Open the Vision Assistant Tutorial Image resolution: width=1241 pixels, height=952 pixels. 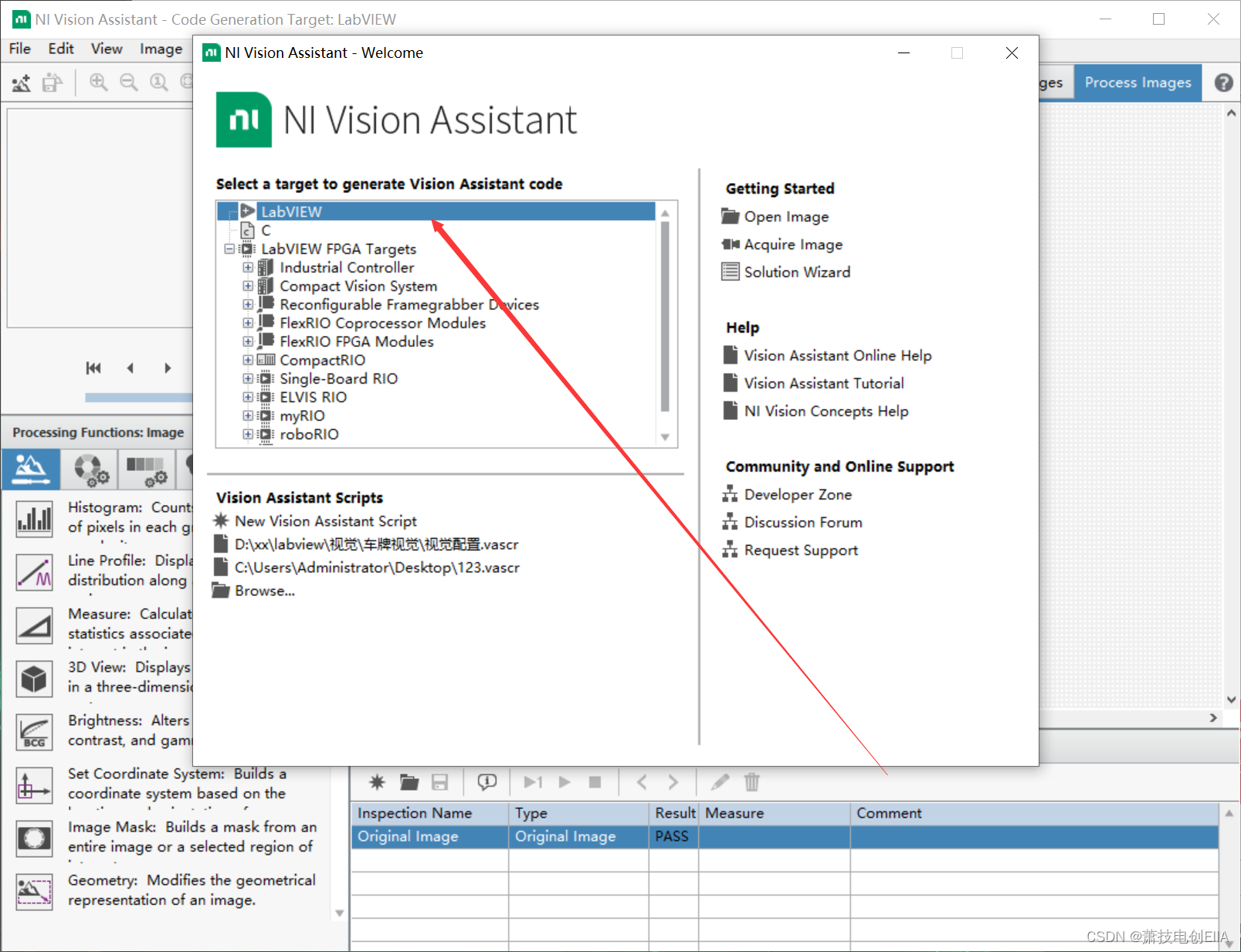(823, 383)
